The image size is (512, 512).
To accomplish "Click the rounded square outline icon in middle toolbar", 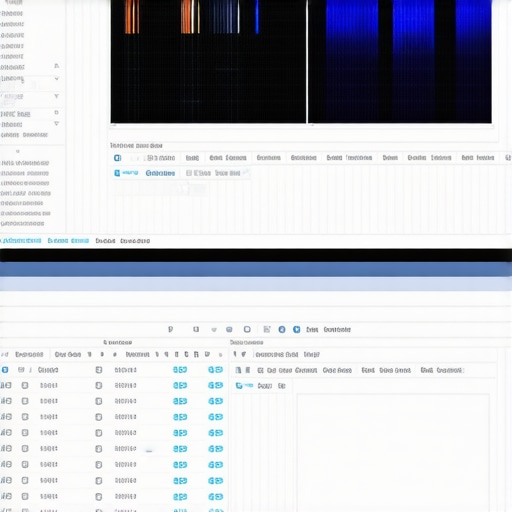I will point(247,329).
